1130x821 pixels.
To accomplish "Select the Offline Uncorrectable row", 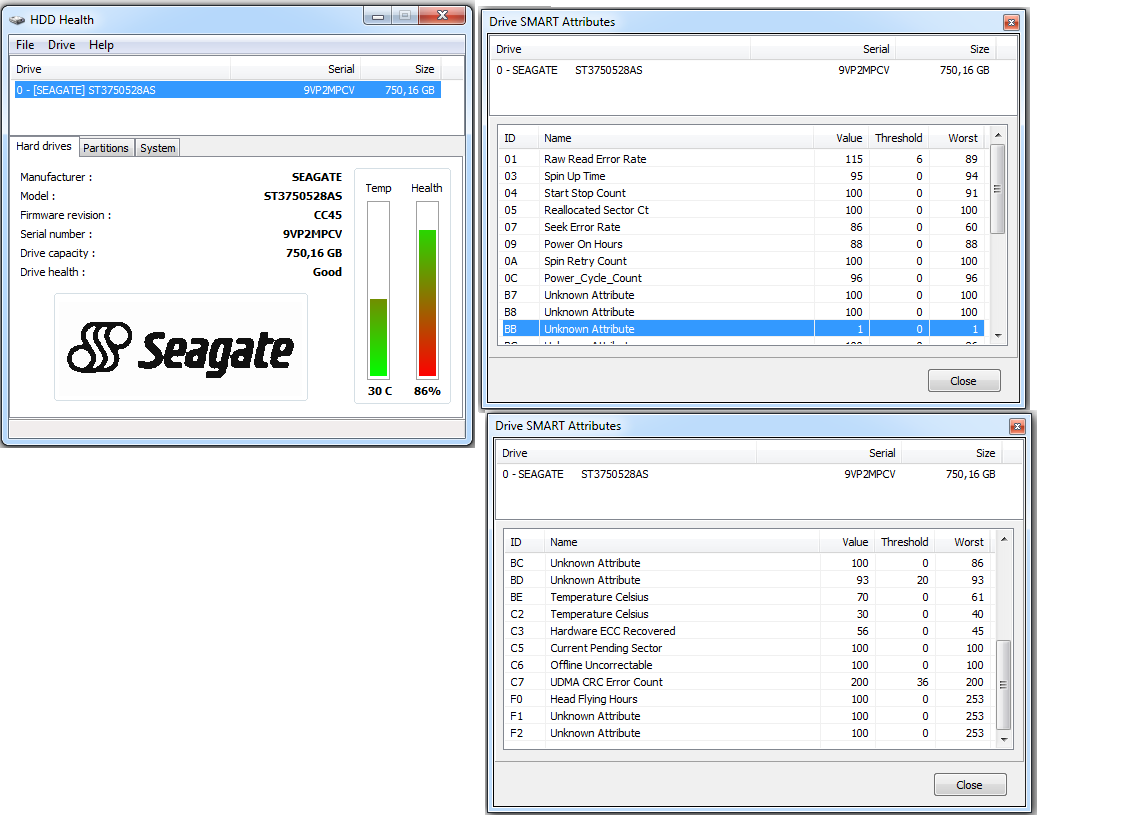I will point(748,665).
